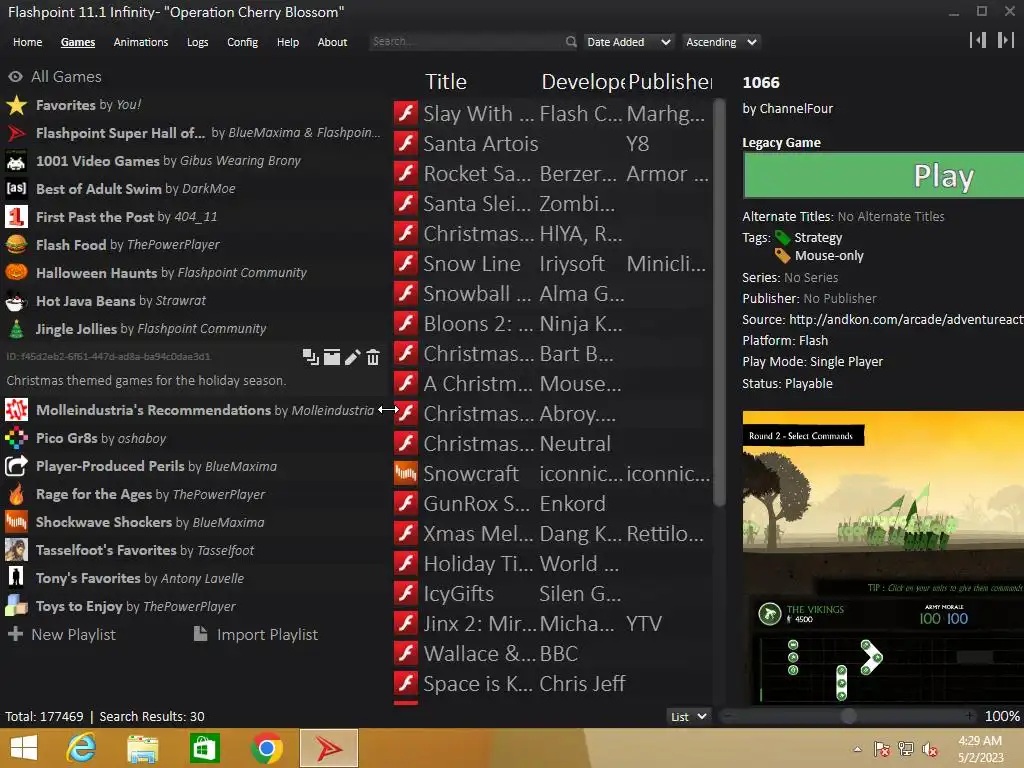
Task: Click the Developer column header
Action: [x=583, y=82]
